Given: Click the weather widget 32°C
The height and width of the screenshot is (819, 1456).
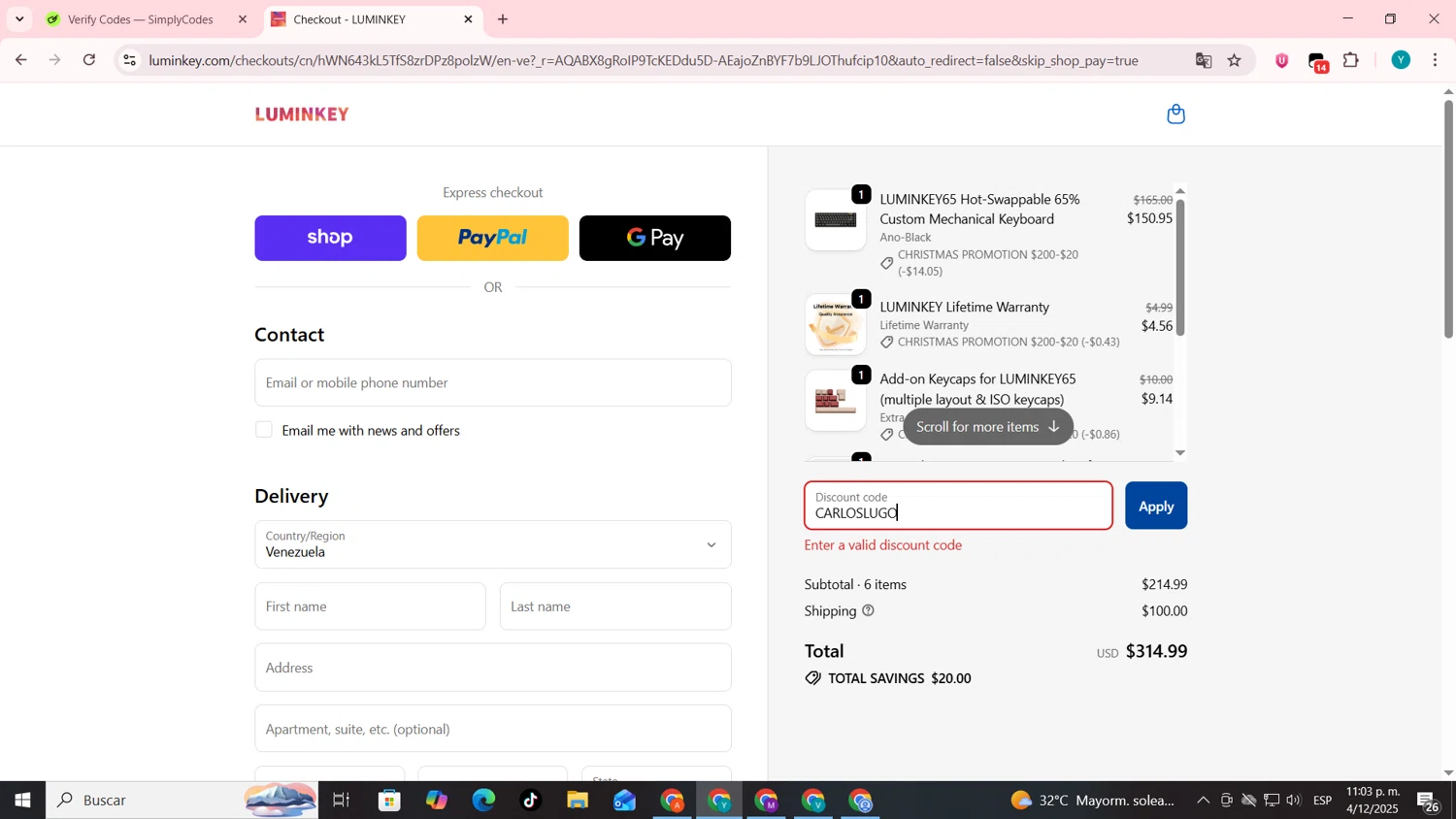Looking at the screenshot, I should point(1094,801).
